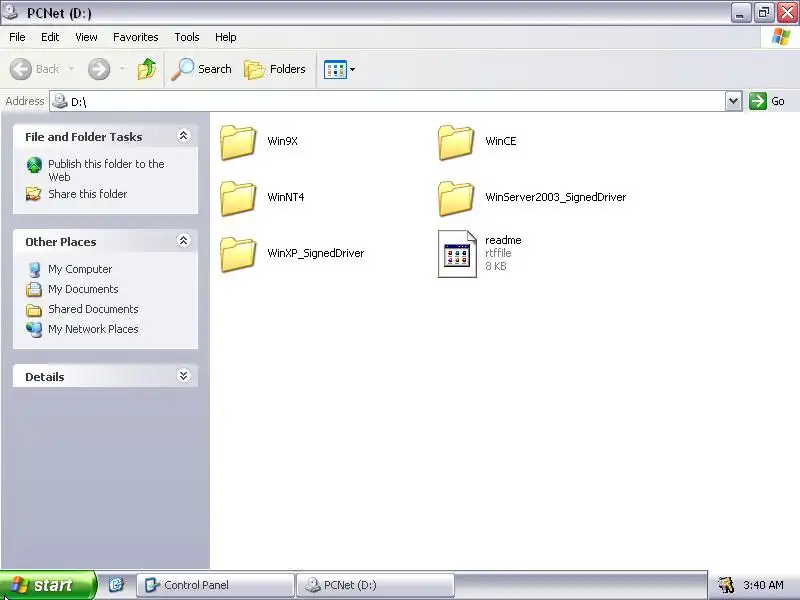The height and width of the screenshot is (600, 800).
Task: Click the 3:40 AM taskbar clock
Action: [x=763, y=585]
